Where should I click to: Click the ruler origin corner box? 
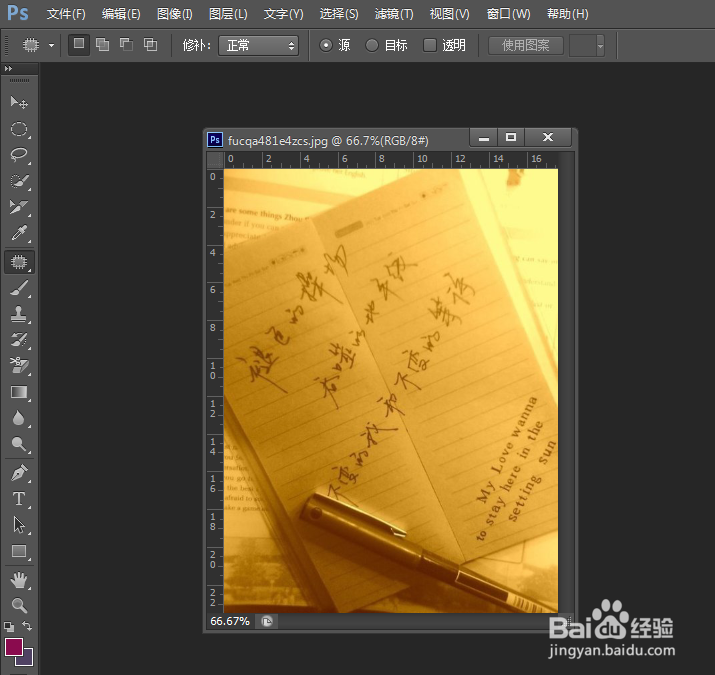click(215, 160)
